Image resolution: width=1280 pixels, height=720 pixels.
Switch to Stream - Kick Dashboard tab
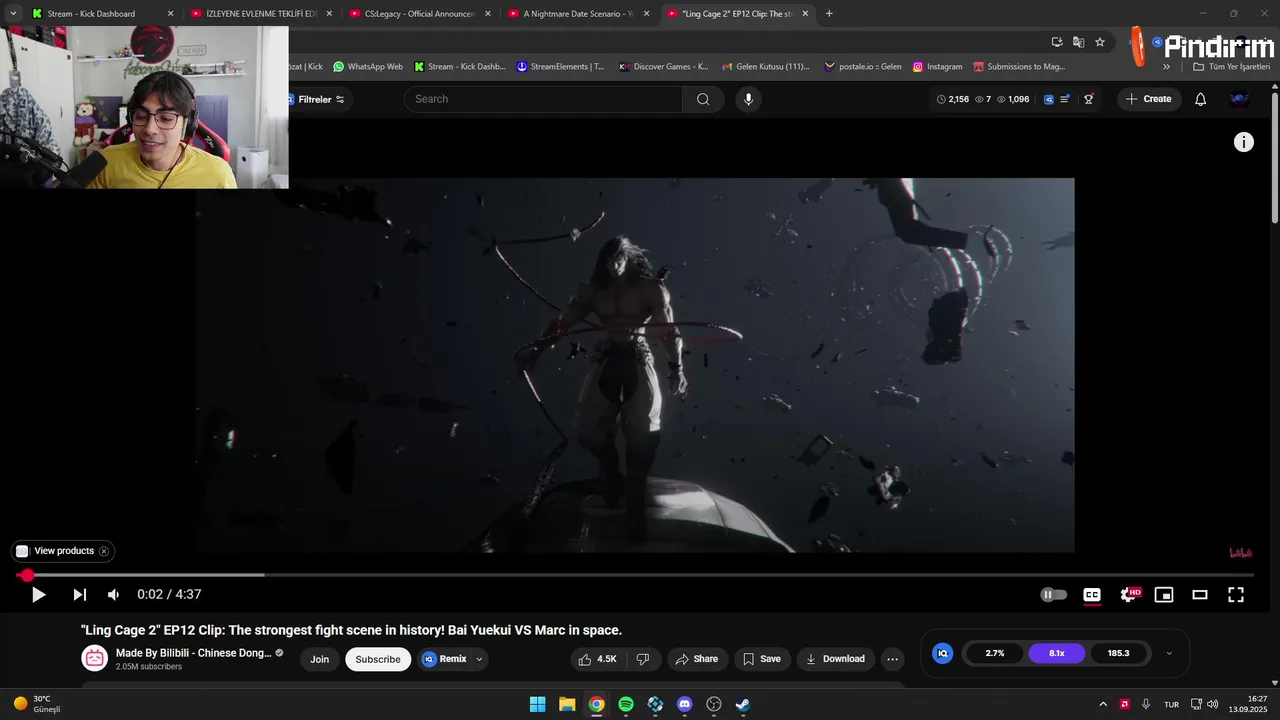pyautogui.click(x=100, y=14)
